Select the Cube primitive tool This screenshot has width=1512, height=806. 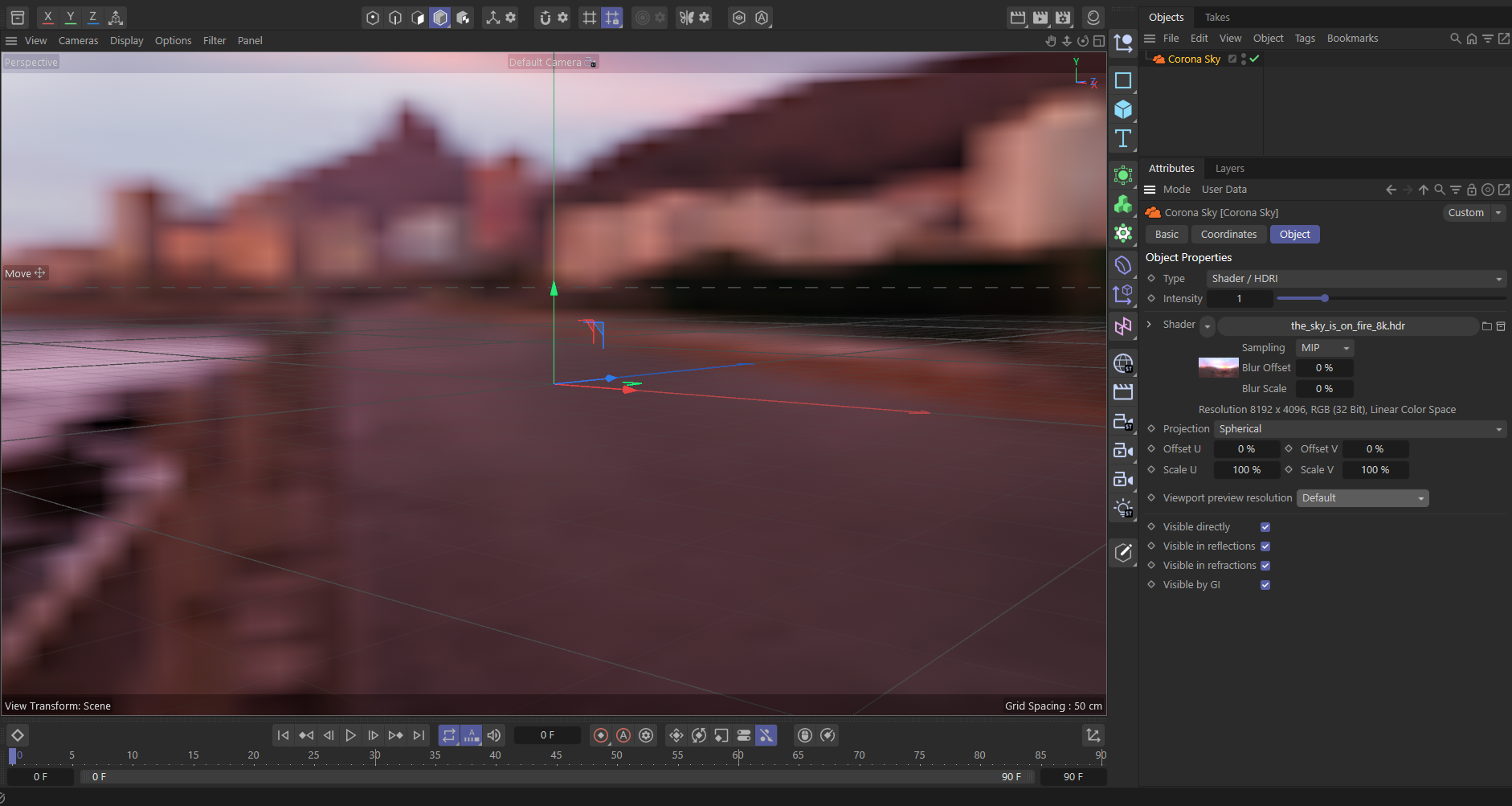(1123, 109)
